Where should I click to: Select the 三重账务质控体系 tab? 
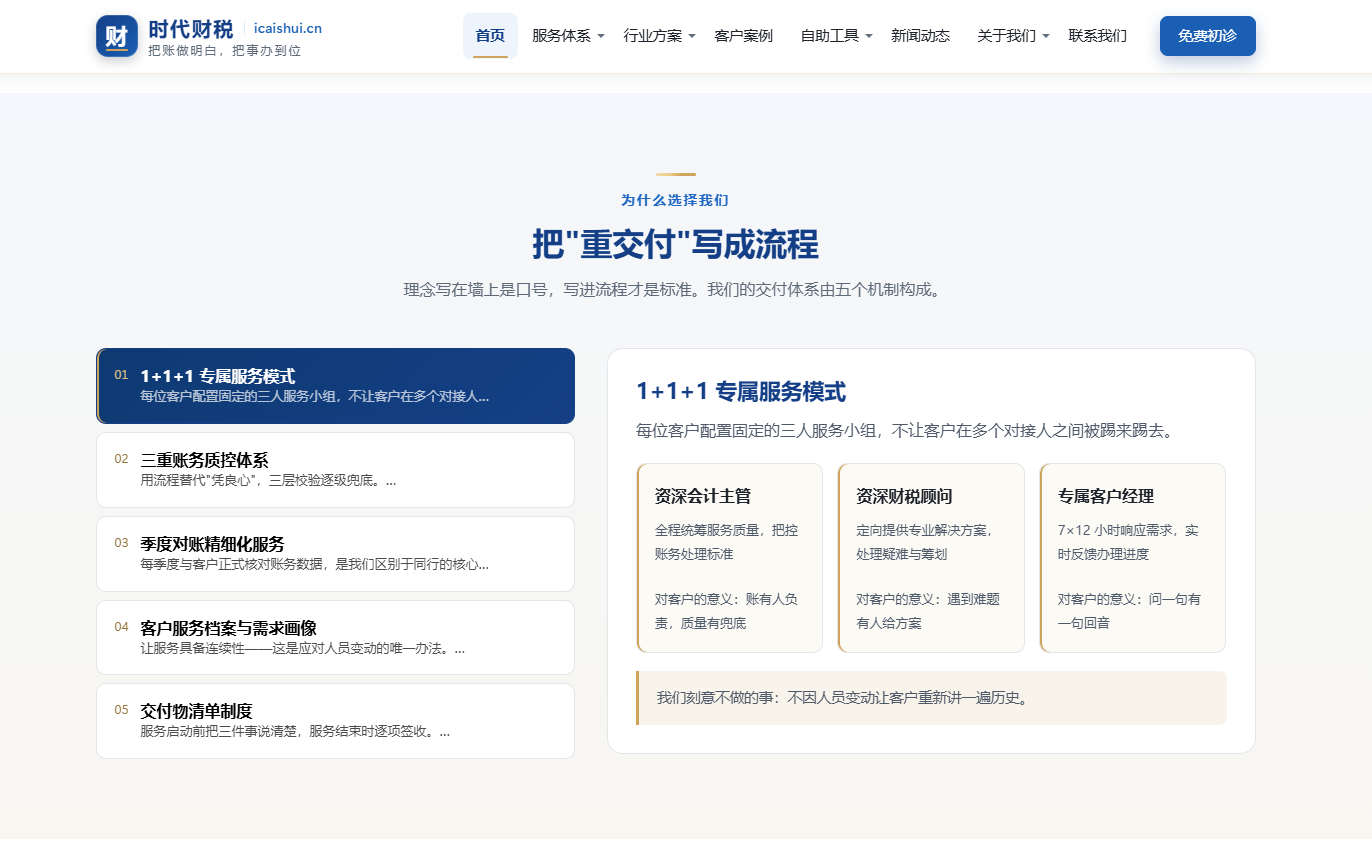pos(336,470)
